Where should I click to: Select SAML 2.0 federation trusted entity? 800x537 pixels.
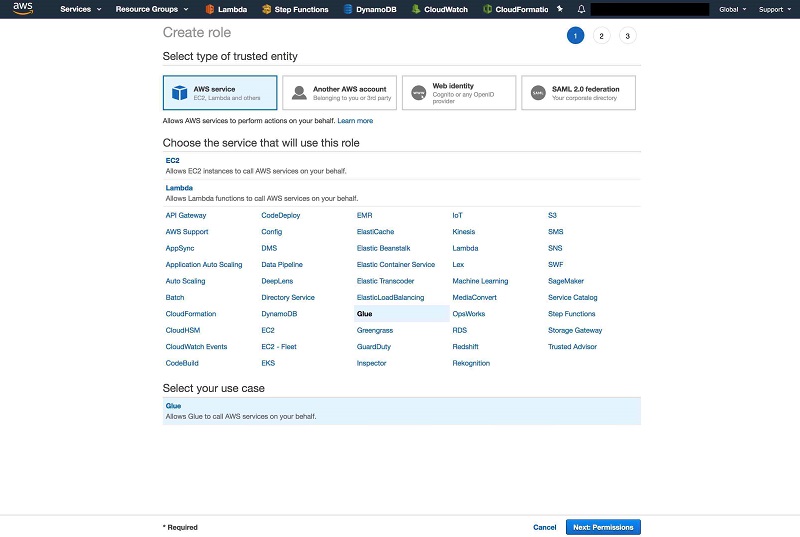click(578, 93)
